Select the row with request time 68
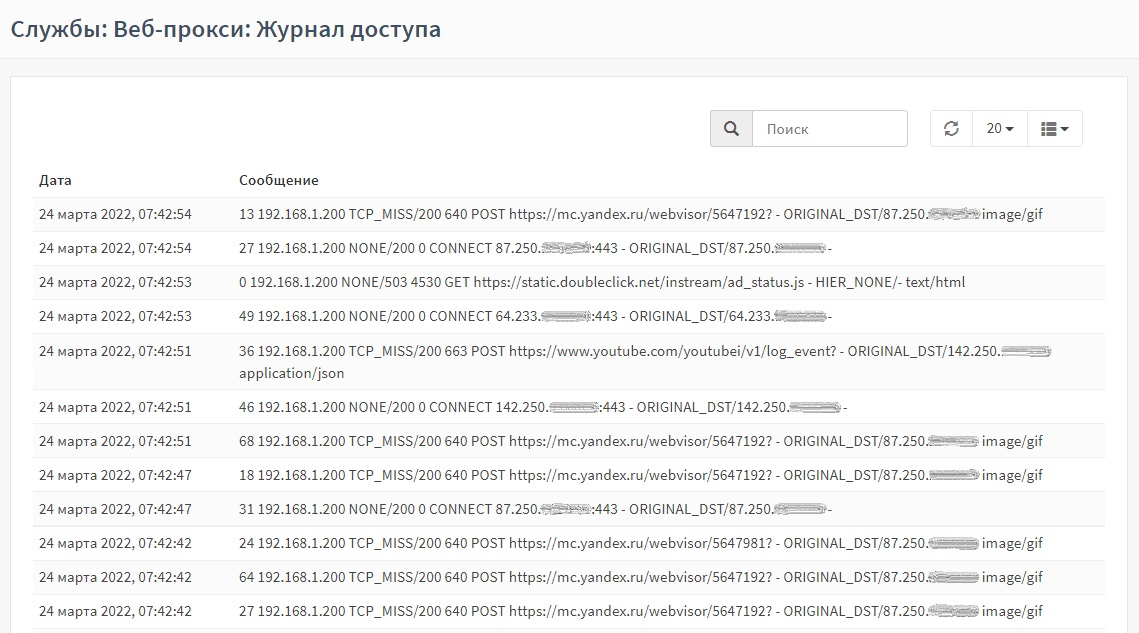Screen dimensions: 1139x633 (569, 441)
